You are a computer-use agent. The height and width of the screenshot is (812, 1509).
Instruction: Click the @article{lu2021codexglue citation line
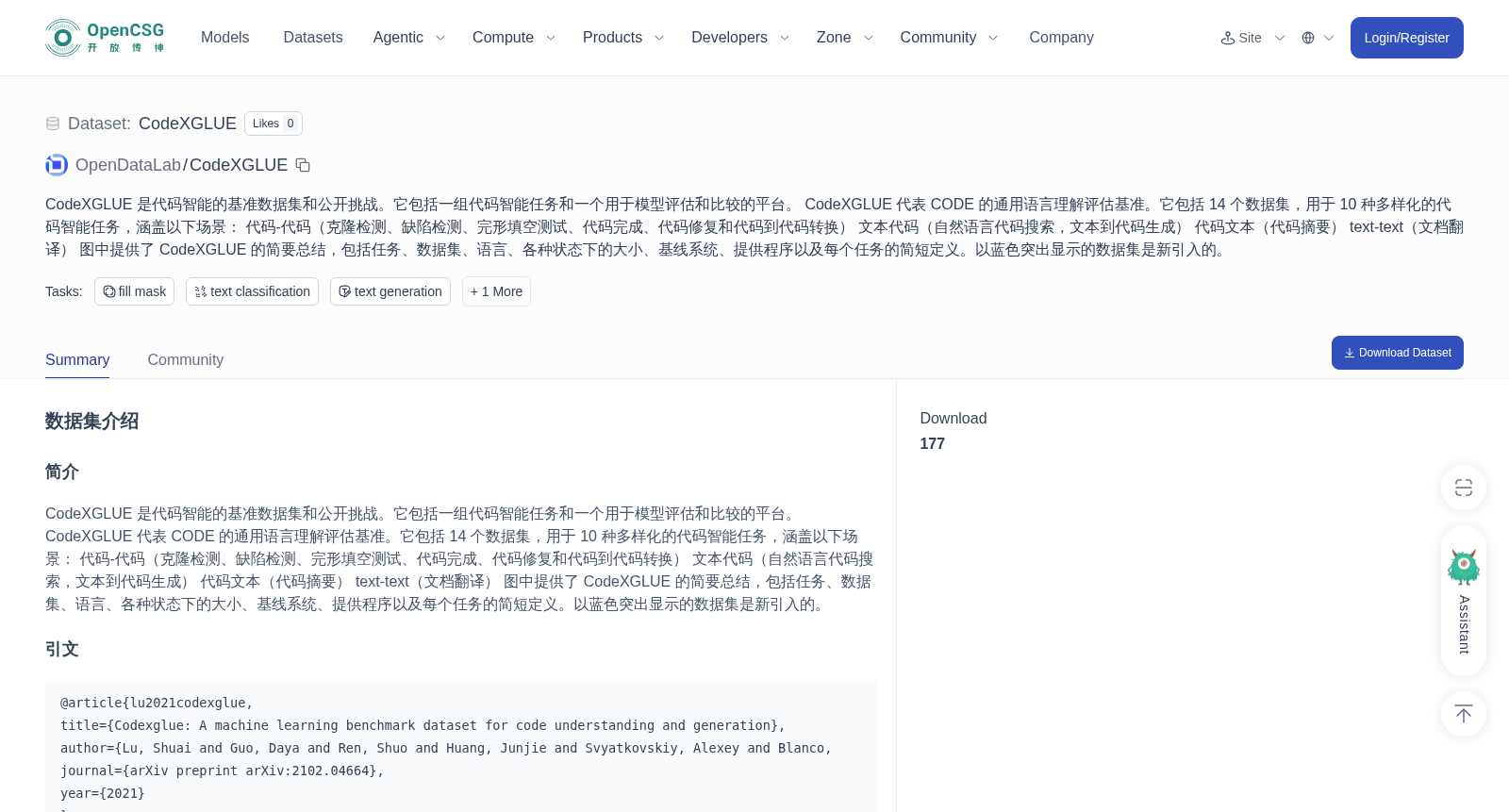click(x=157, y=703)
